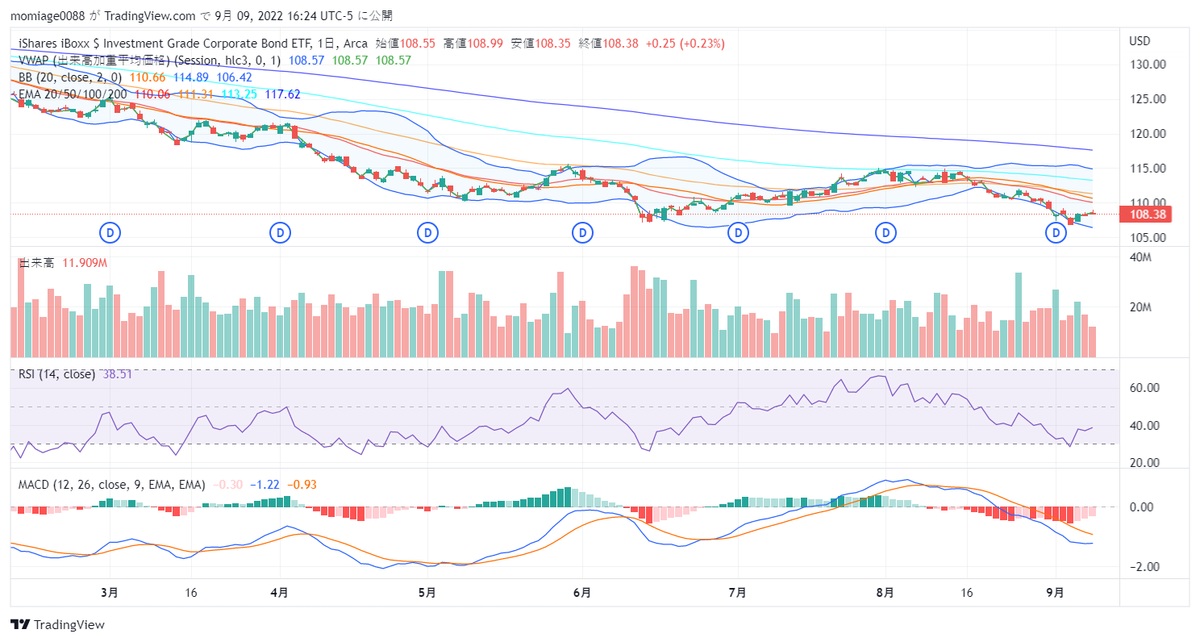Click the 6月 label on time axis
The width and height of the screenshot is (1200, 642).
[x=583, y=592]
